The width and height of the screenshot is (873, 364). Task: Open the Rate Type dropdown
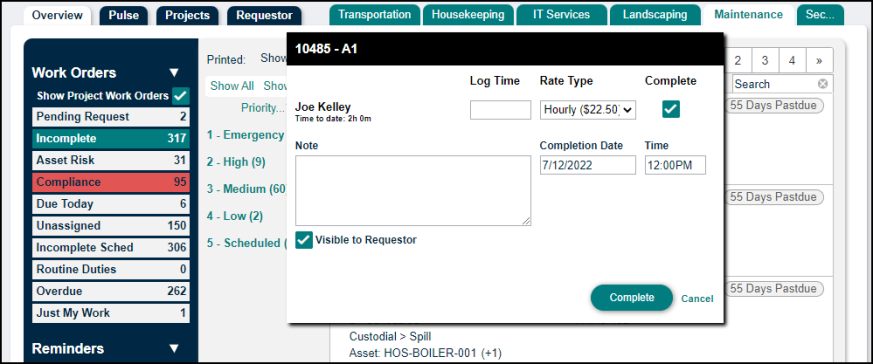pos(587,110)
